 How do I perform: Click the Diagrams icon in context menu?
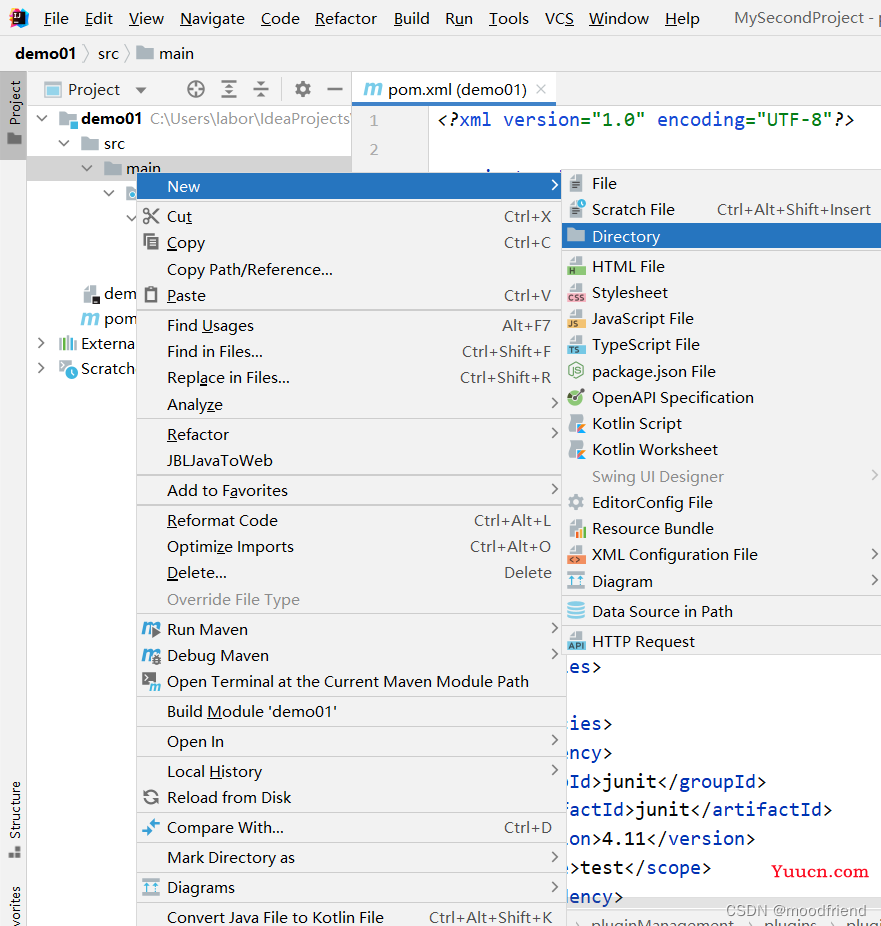pyautogui.click(x=151, y=887)
